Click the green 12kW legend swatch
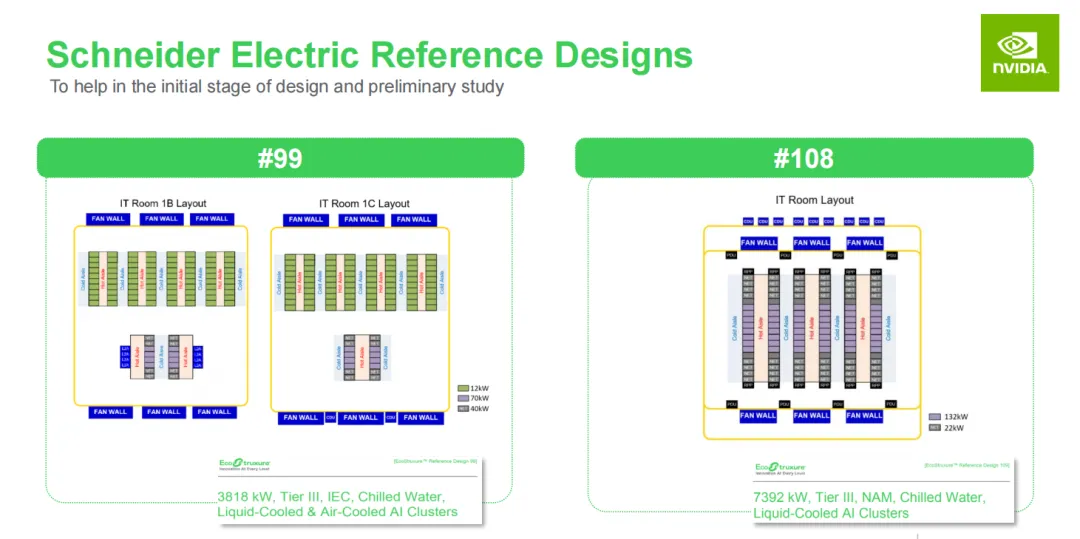This screenshot has height=539, width=1080. click(463, 388)
